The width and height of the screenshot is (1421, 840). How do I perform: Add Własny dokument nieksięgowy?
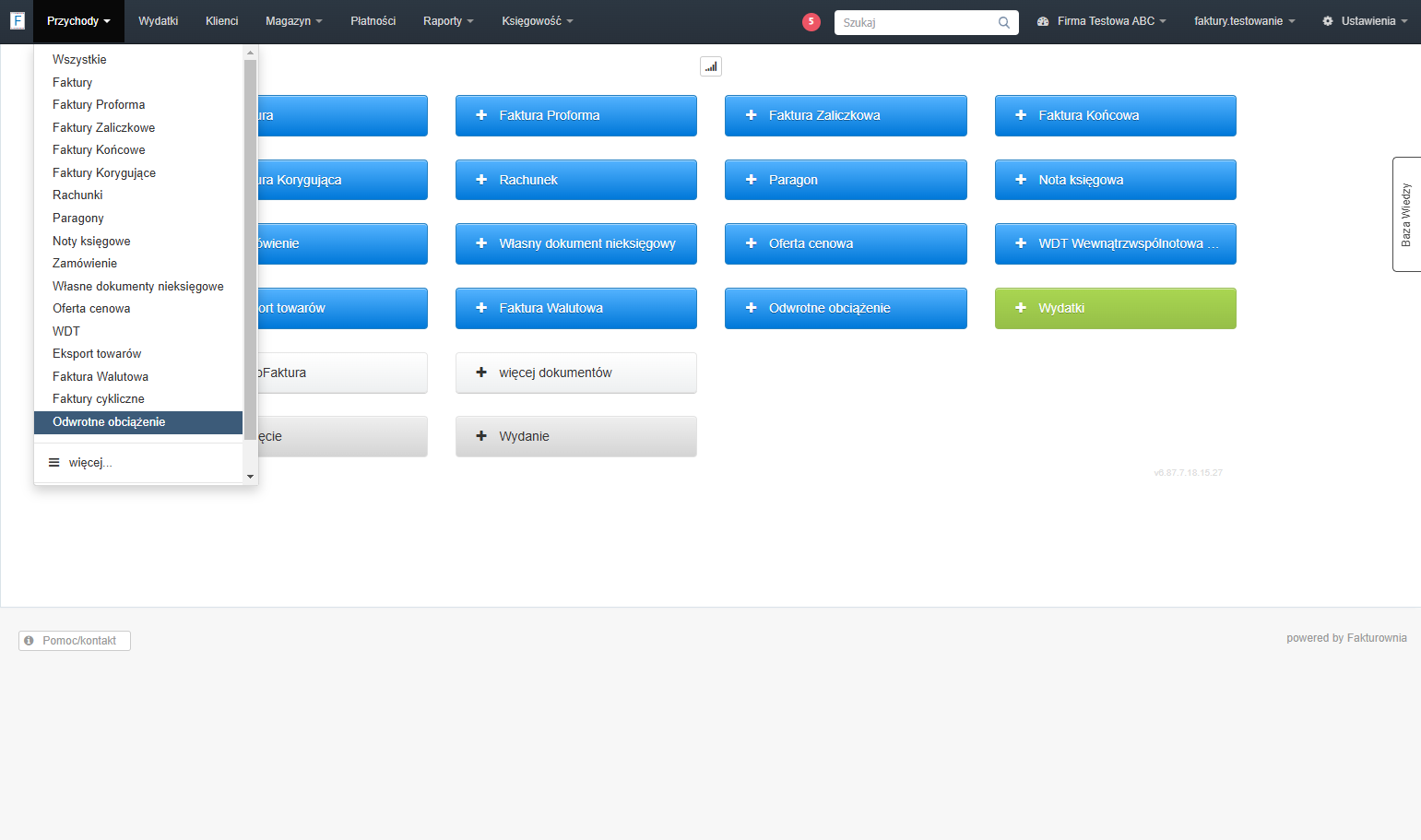(x=576, y=244)
